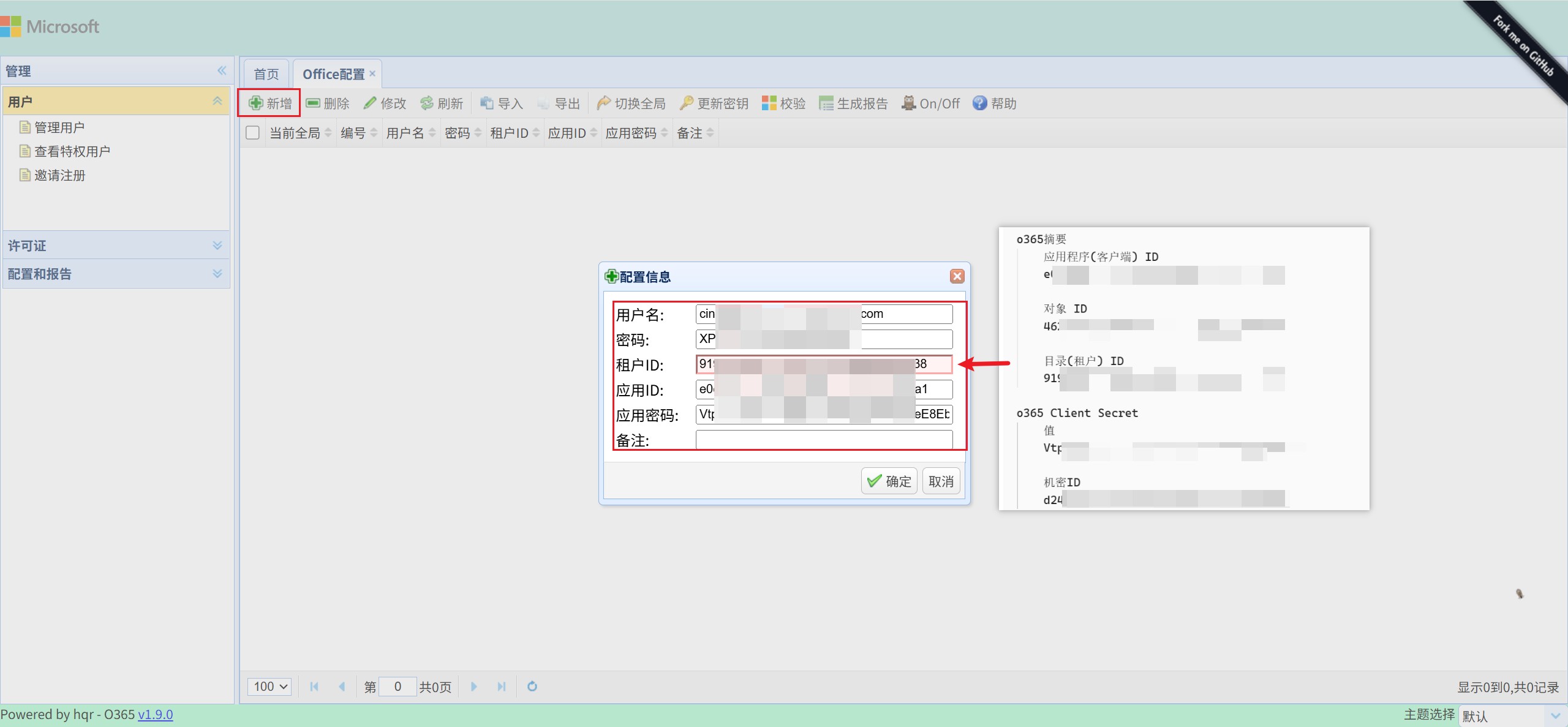Click the 导入 import toolbar button
The image size is (1568, 727).
pyautogui.click(x=502, y=104)
